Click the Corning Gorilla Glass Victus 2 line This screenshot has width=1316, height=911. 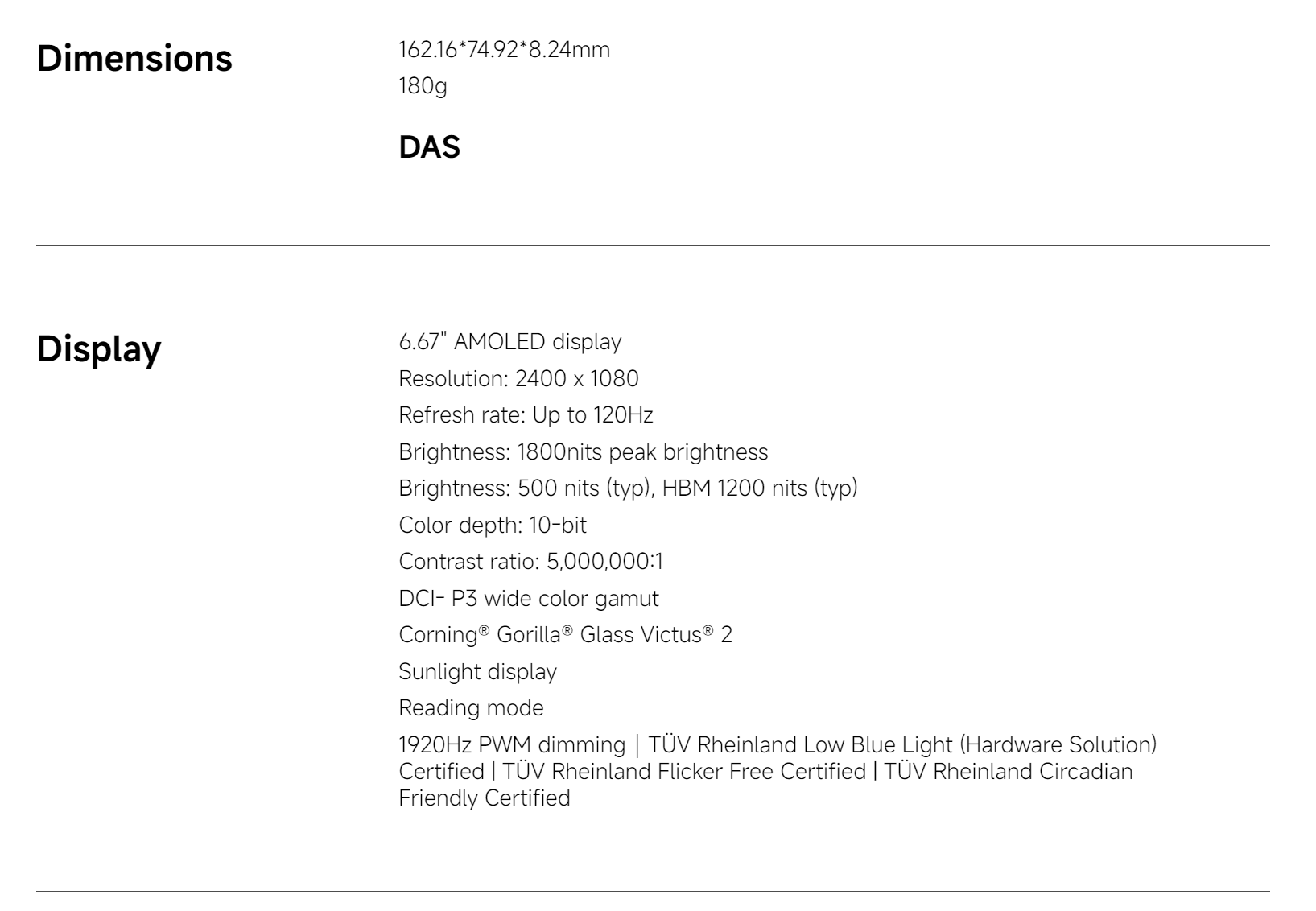point(565,635)
